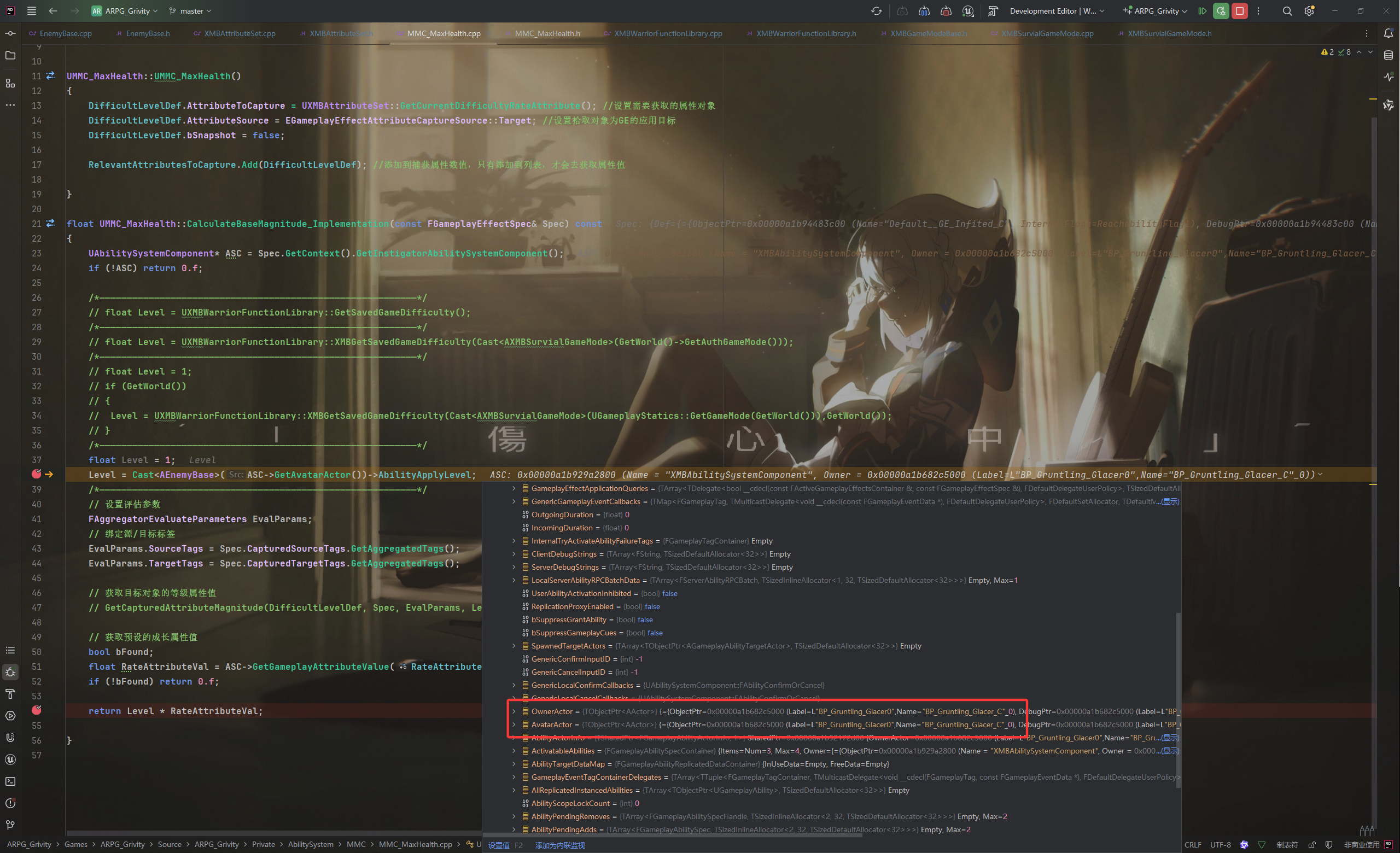The image size is (1400, 853).
Task: Open the toolbar more-actions vertical dots
Action: (x=1258, y=11)
